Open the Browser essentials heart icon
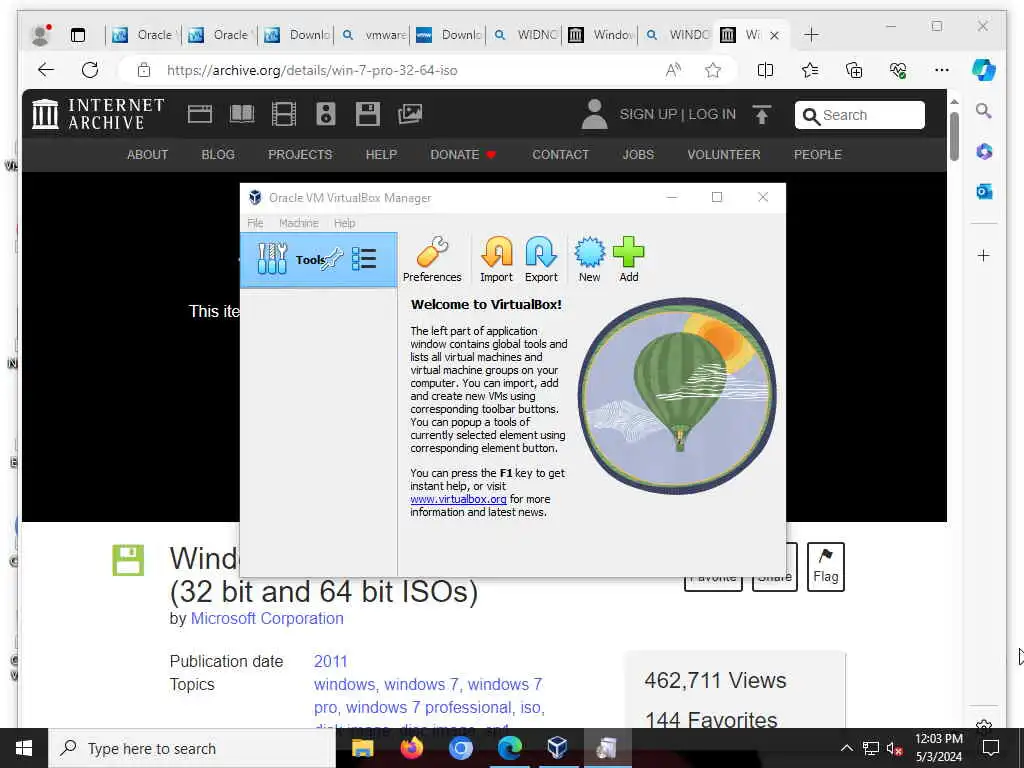This screenshot has height=768, width=1024. click(x=898, y=70)
